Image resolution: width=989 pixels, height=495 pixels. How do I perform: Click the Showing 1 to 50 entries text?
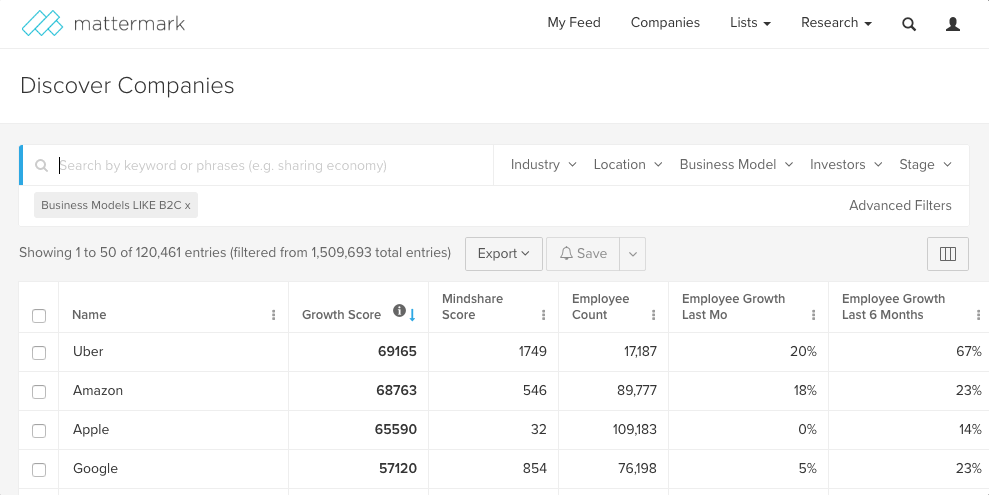point(235,253)
